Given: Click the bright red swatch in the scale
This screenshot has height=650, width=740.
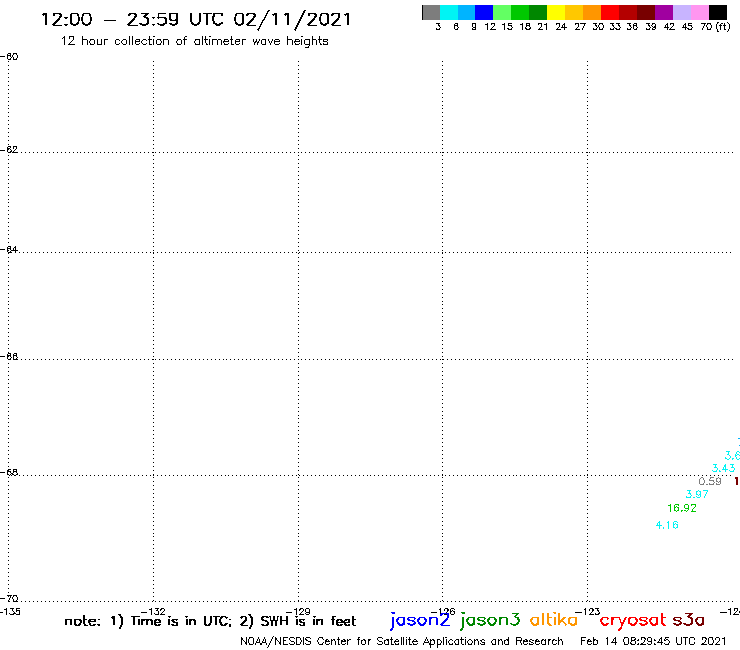Looking at the screenshot, I should point(610,12).
